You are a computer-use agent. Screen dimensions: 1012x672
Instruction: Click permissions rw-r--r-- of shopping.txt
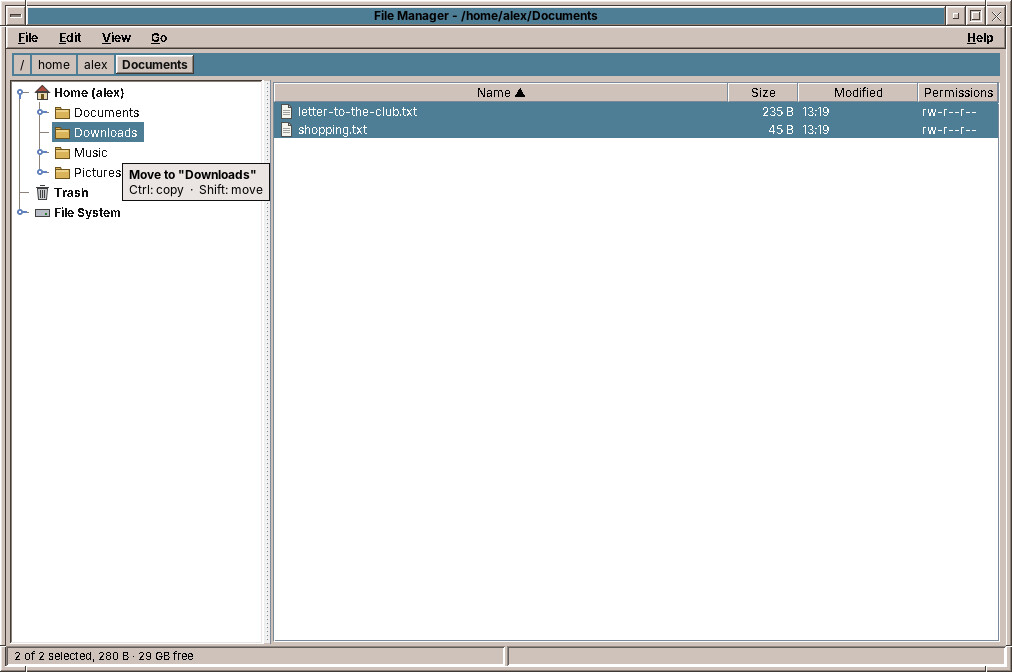949,130
